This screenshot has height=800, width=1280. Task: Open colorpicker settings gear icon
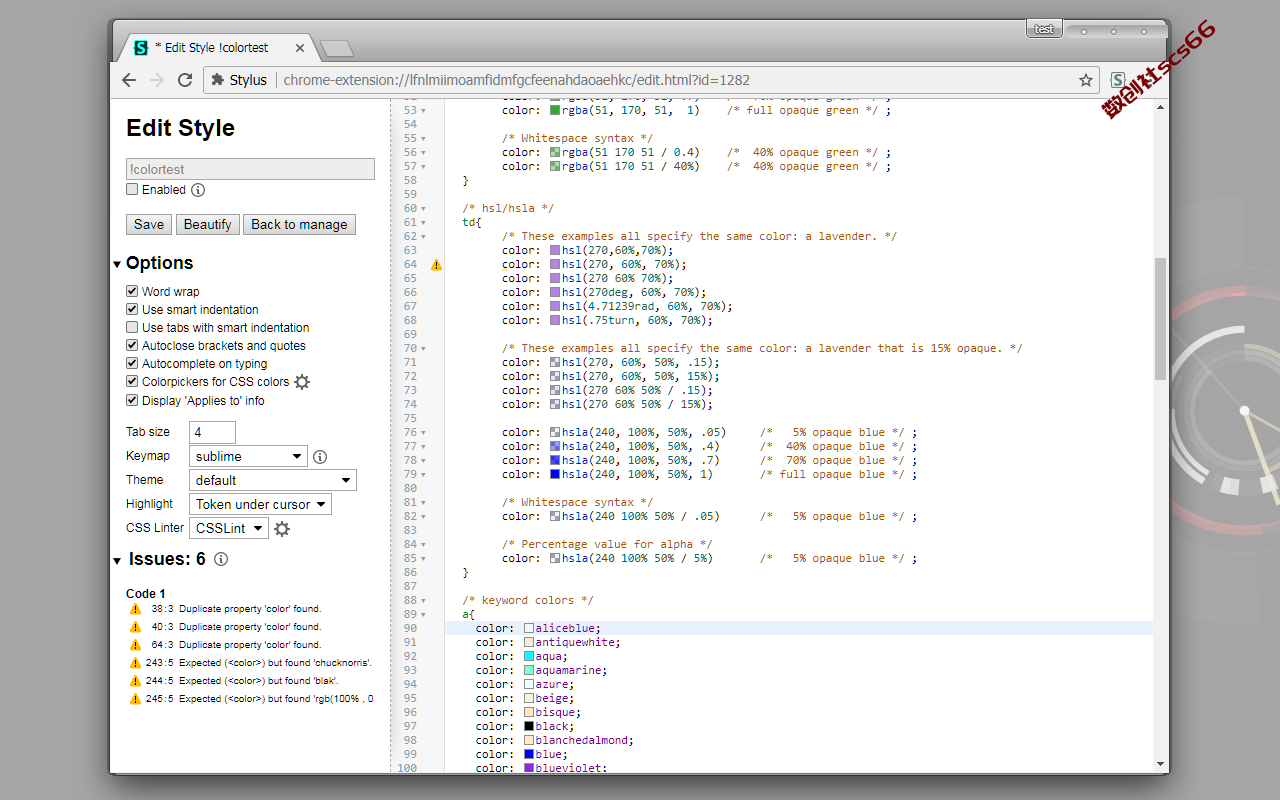[x=302, y=382]
